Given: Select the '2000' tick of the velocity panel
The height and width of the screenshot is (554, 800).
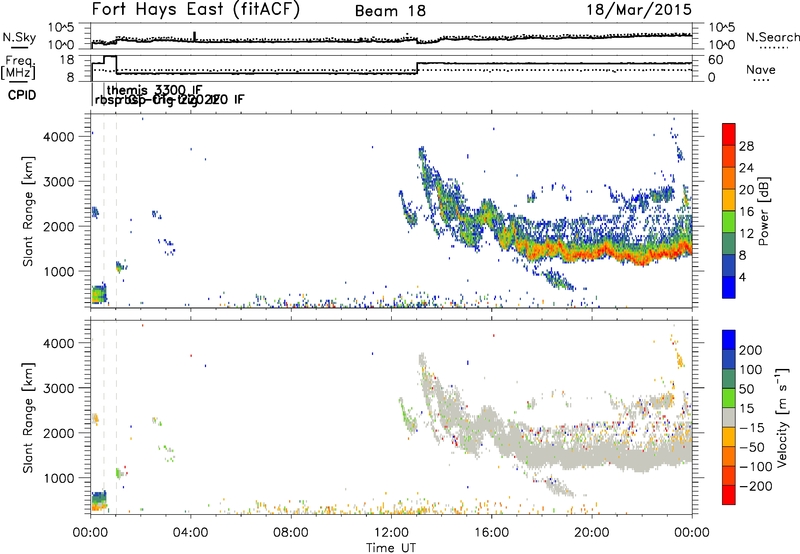Looking at the screenshot, I should [59, 433].
